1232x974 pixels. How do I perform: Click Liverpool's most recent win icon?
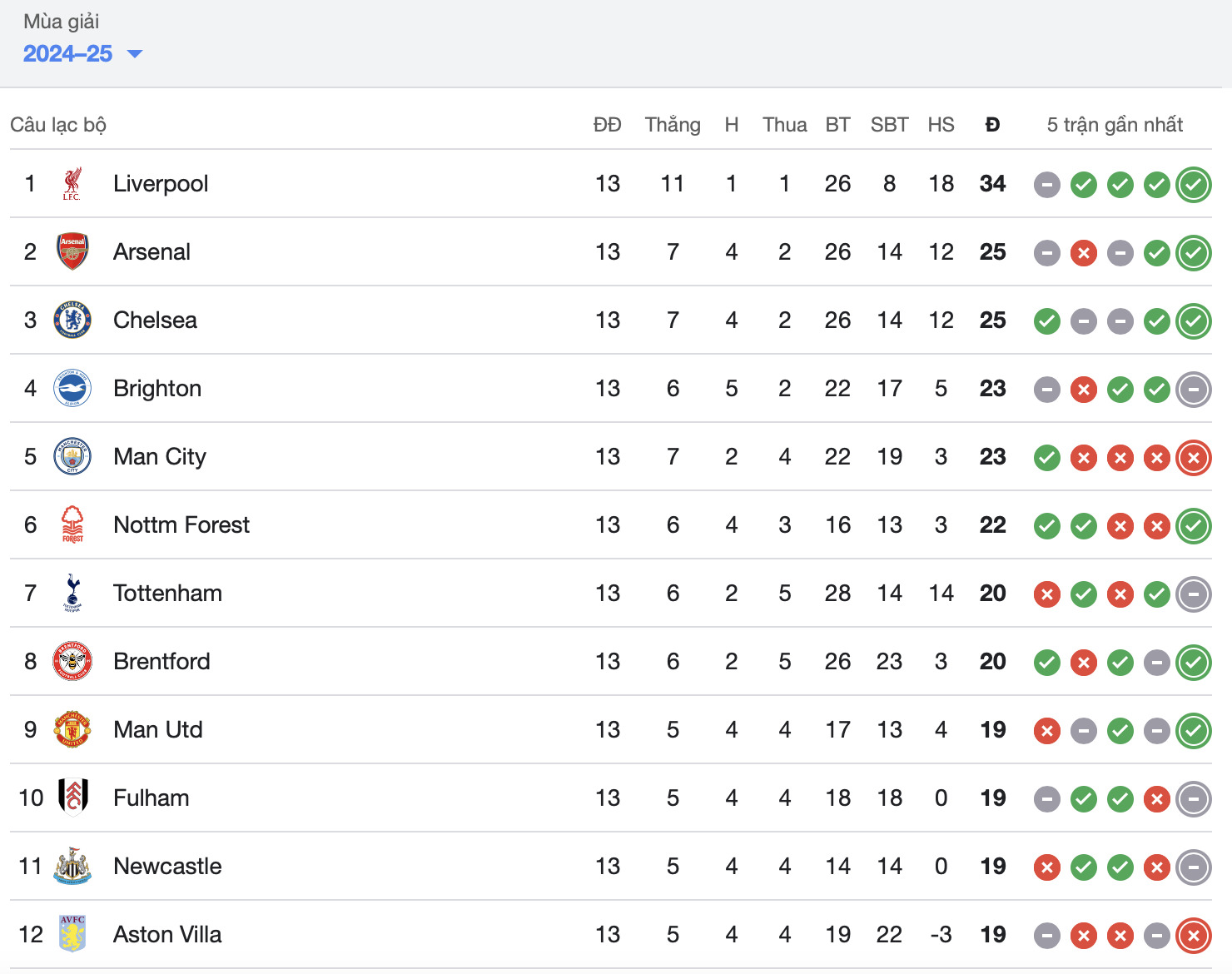pyautogui.click(x=1193, y=185)
